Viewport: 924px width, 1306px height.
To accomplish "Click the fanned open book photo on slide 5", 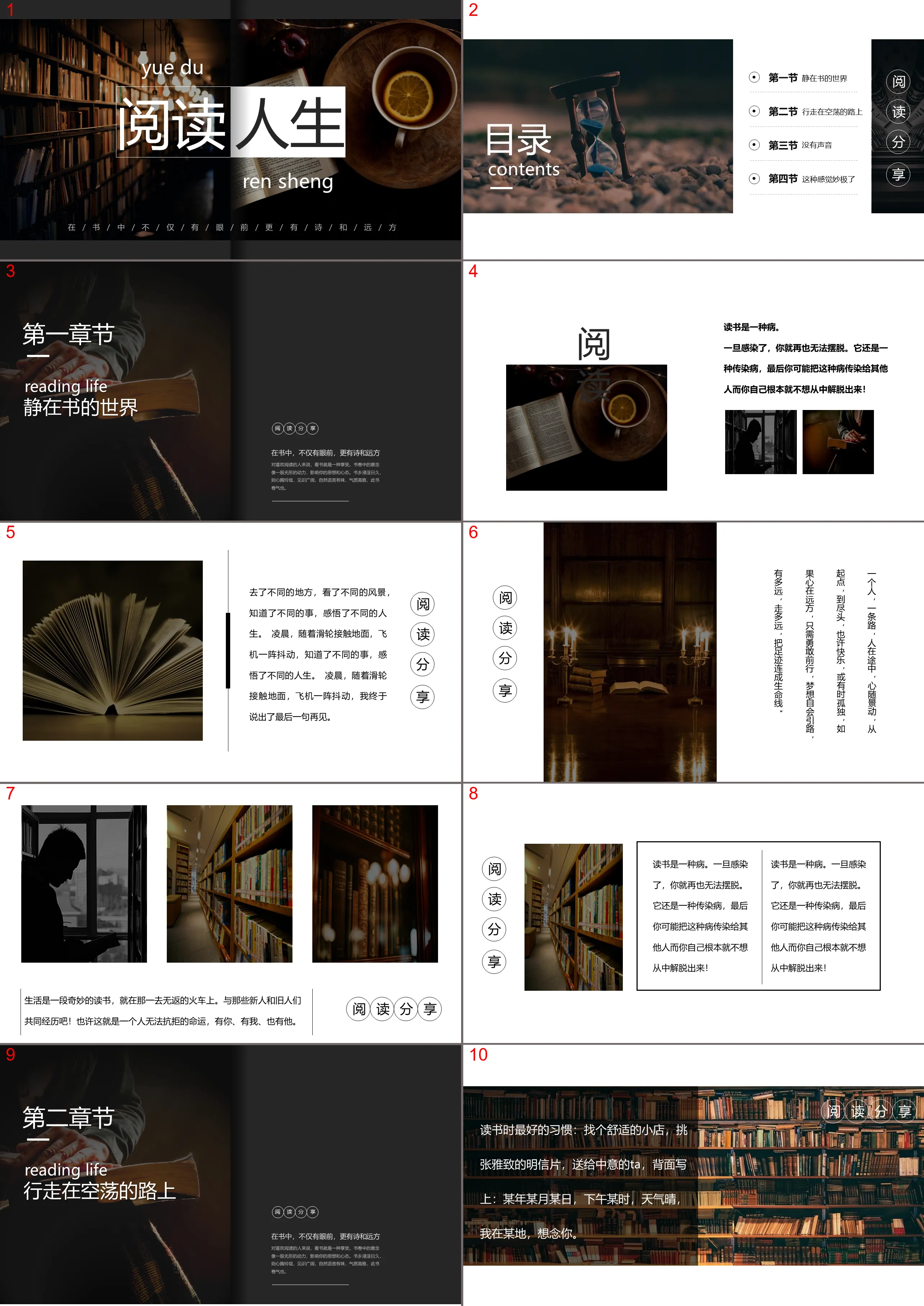I will 113,650.
